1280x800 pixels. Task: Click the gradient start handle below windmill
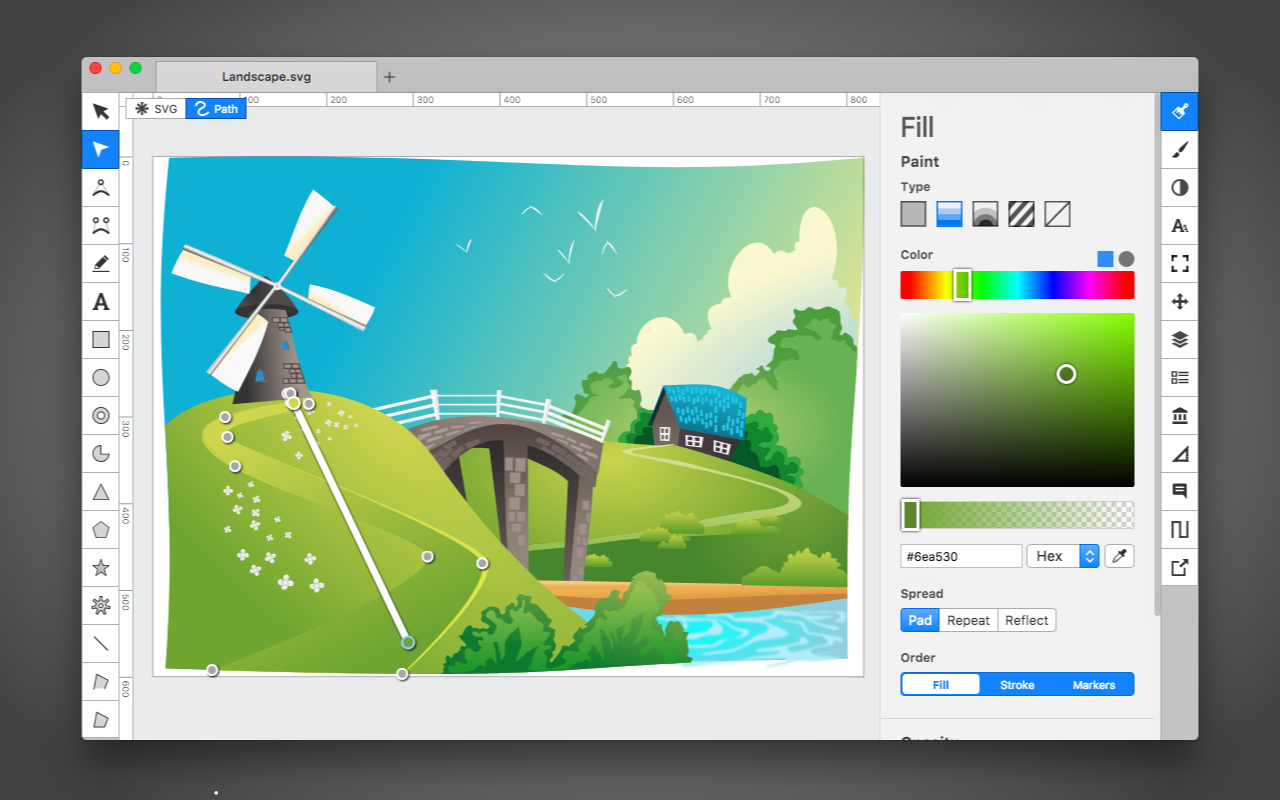(293, 402)
